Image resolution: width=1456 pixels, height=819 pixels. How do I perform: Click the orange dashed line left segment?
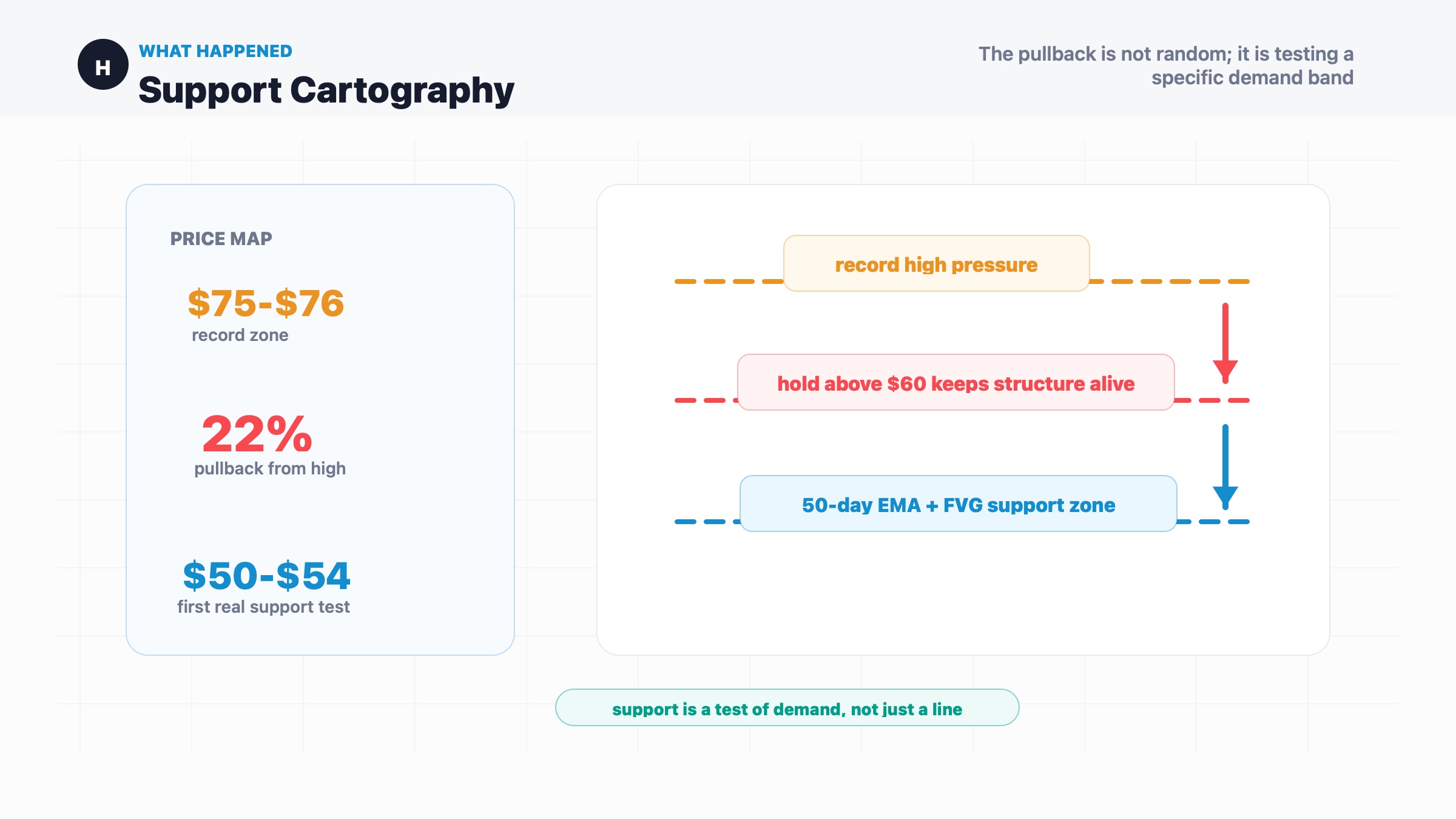pos(729,281)
